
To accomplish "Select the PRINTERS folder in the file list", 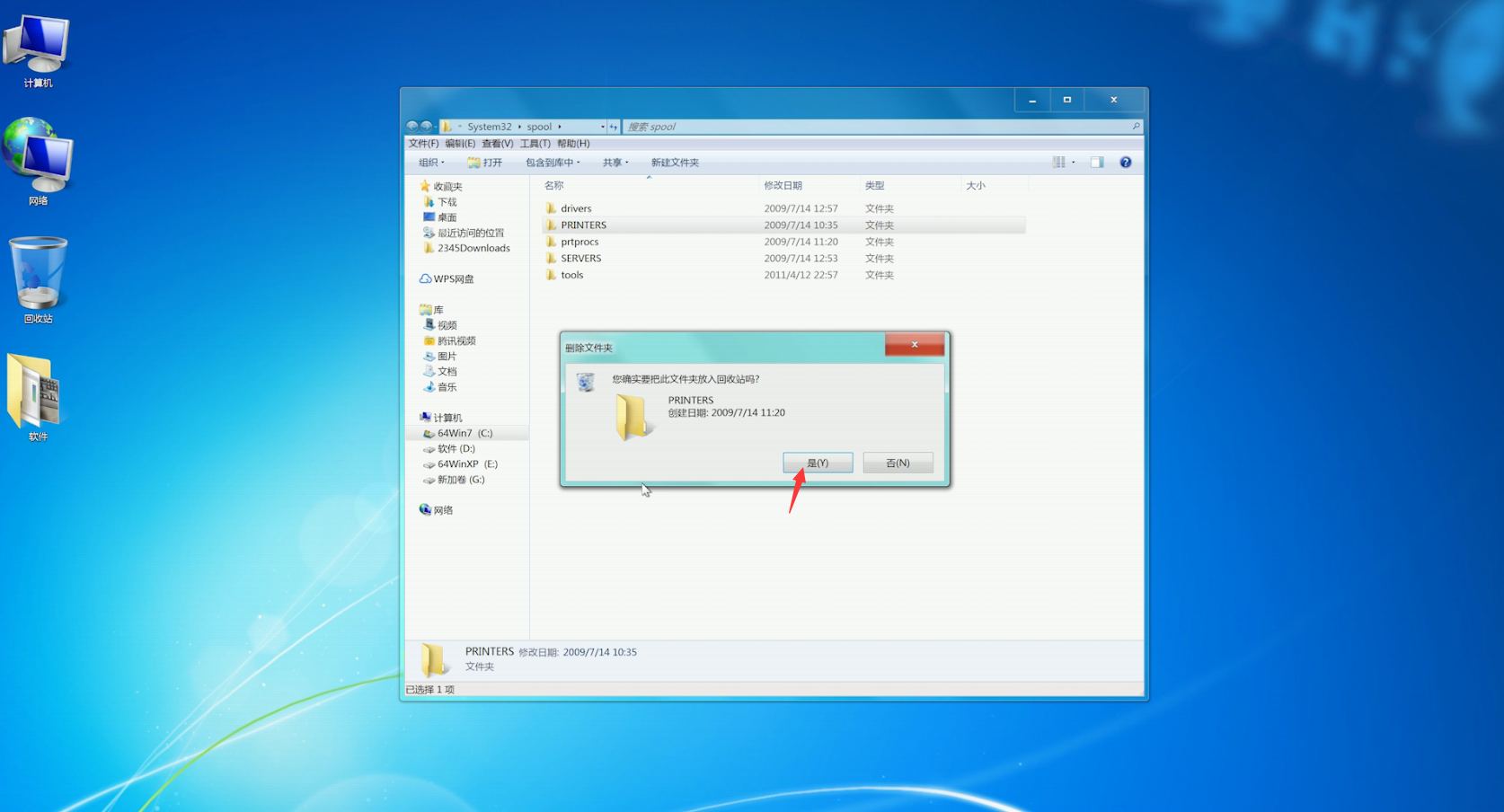I will click(783, 225).
